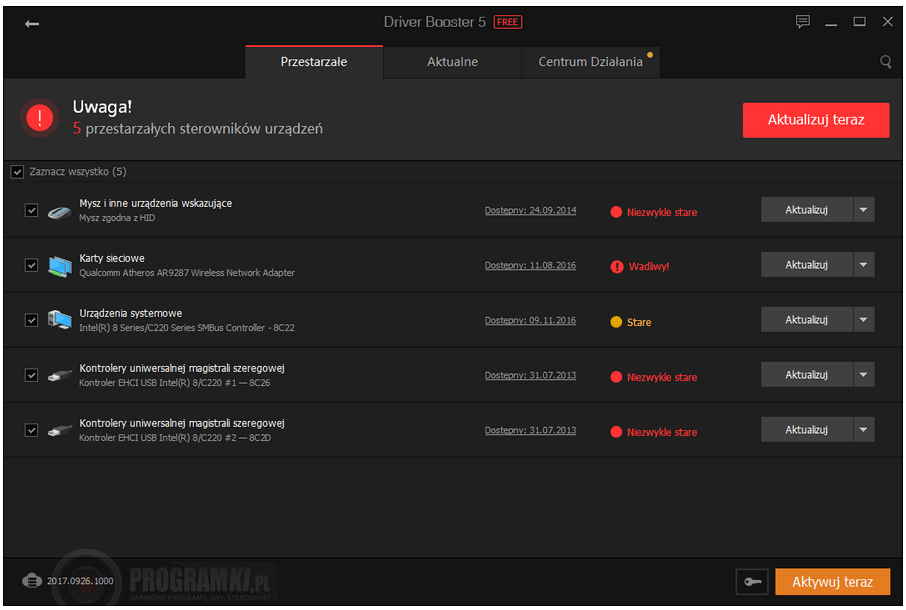Open Dostępny: 24.09.2014 link
The height and width of the screenshot is (610, 906).
click(x=530, y=210)
